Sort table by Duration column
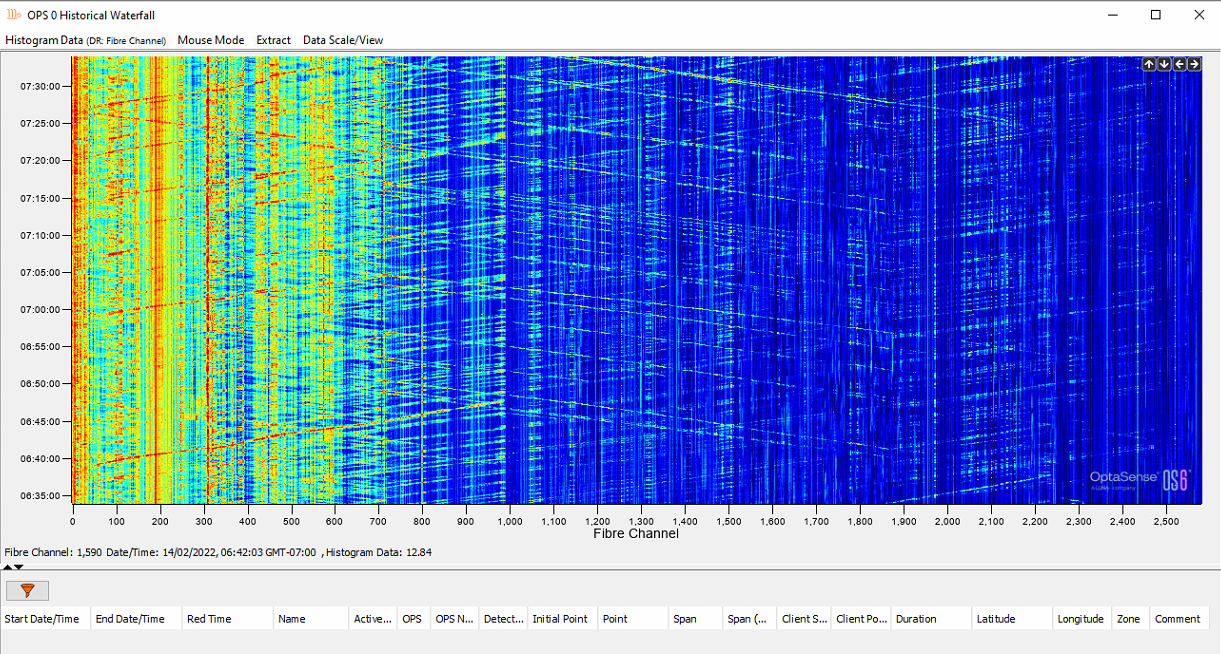The width and height of the screenshot is (1221, 654). (916, 619)
